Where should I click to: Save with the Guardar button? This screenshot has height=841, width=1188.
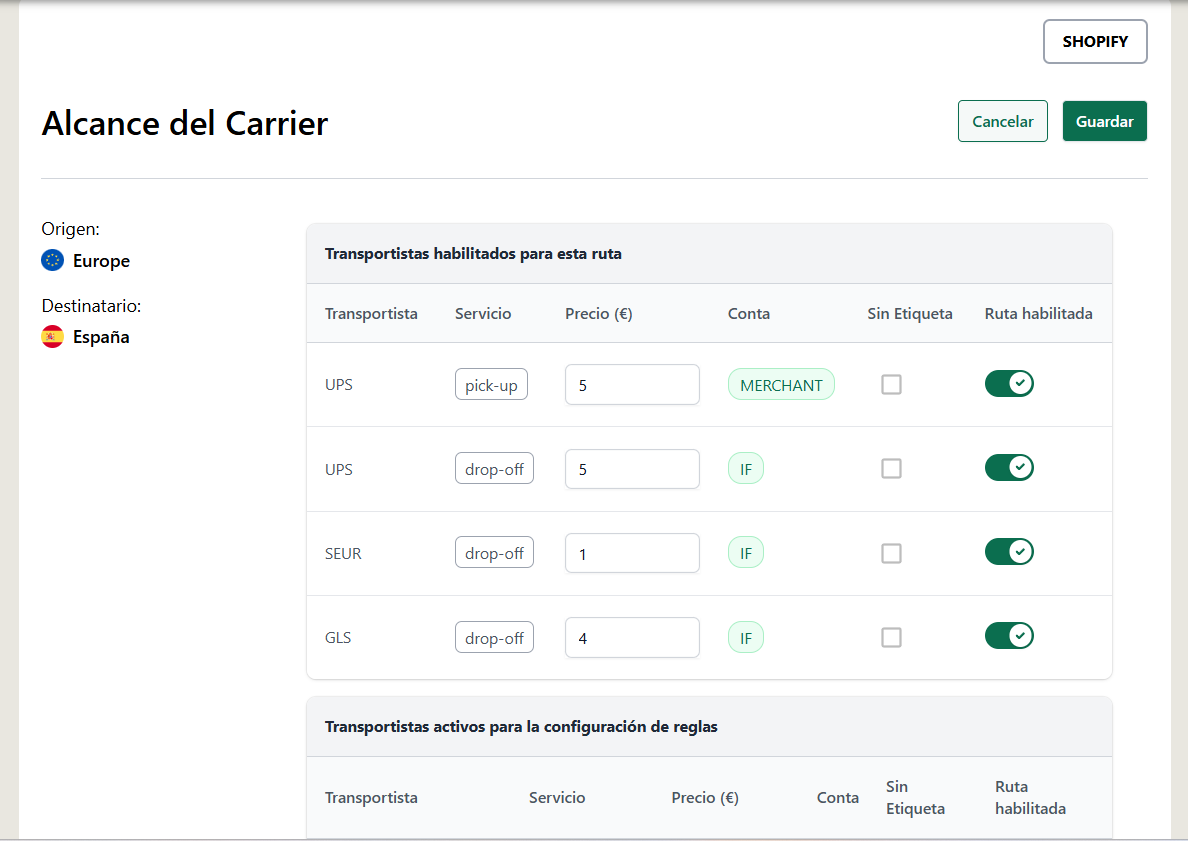[1105, 121]
